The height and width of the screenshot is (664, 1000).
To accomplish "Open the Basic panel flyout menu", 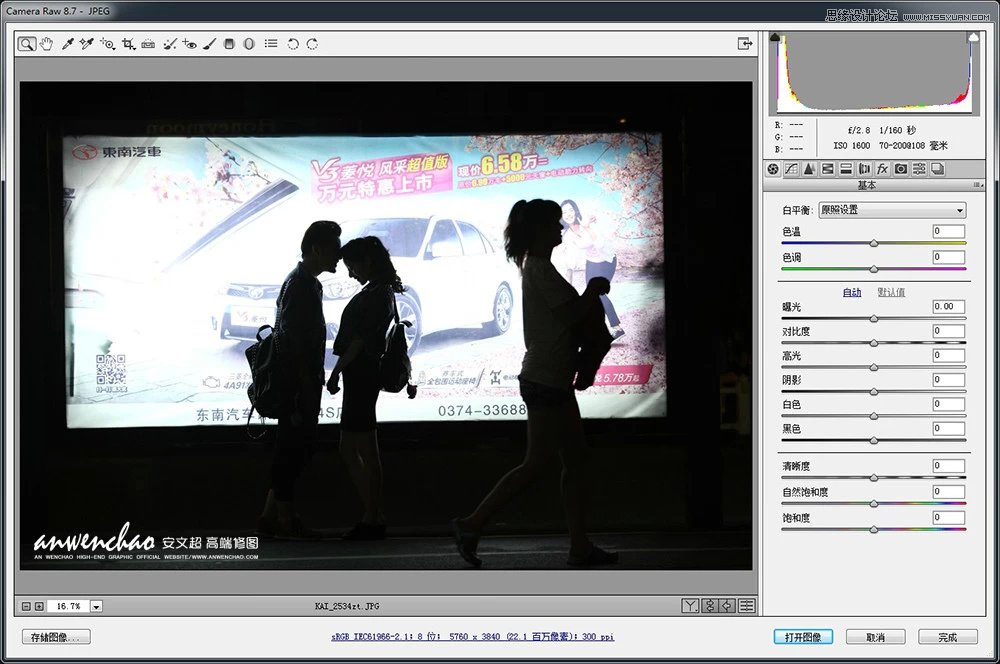I will pos(978,185).
